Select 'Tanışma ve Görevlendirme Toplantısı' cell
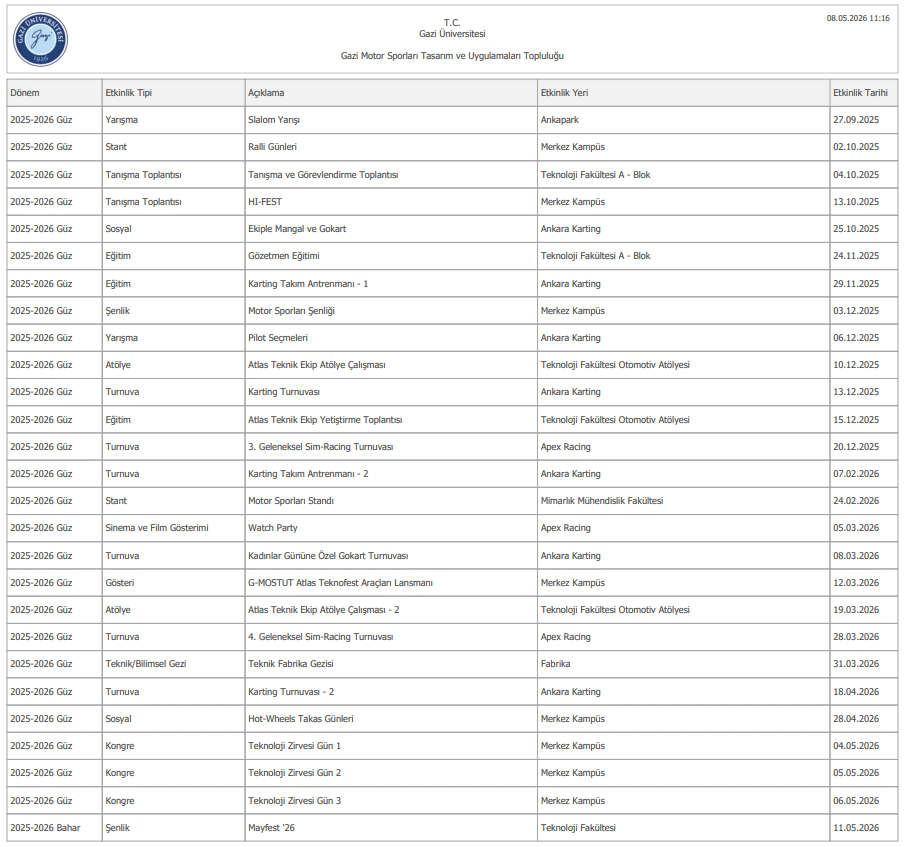The height and width of the screenshot is (847, 905). click(x=391, y=175)
